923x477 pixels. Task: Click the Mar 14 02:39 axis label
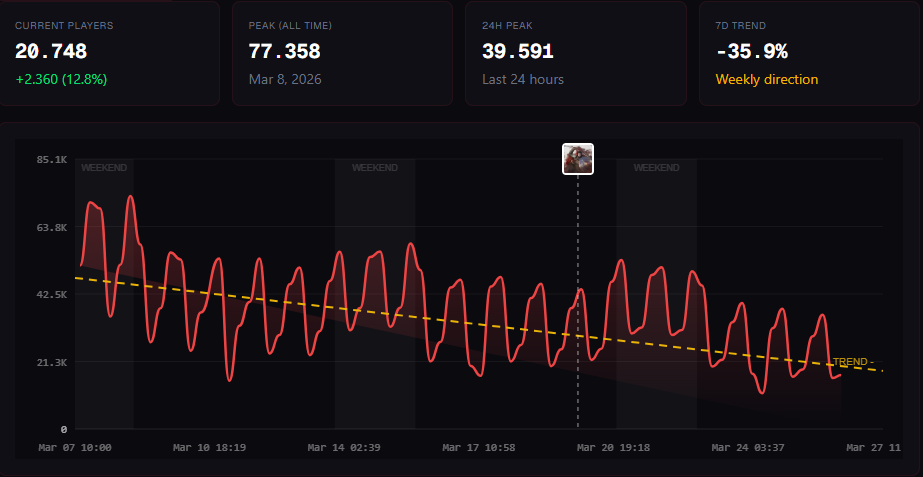pos(344,448)
